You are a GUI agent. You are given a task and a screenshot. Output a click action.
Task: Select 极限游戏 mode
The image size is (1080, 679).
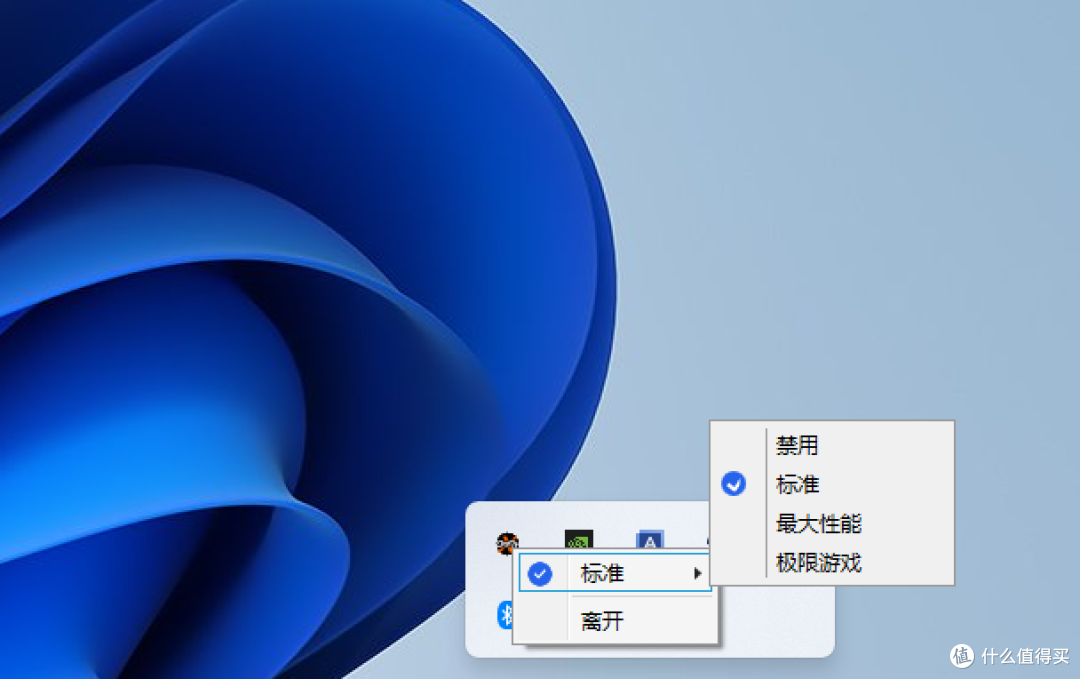click(x=832, y=563)
